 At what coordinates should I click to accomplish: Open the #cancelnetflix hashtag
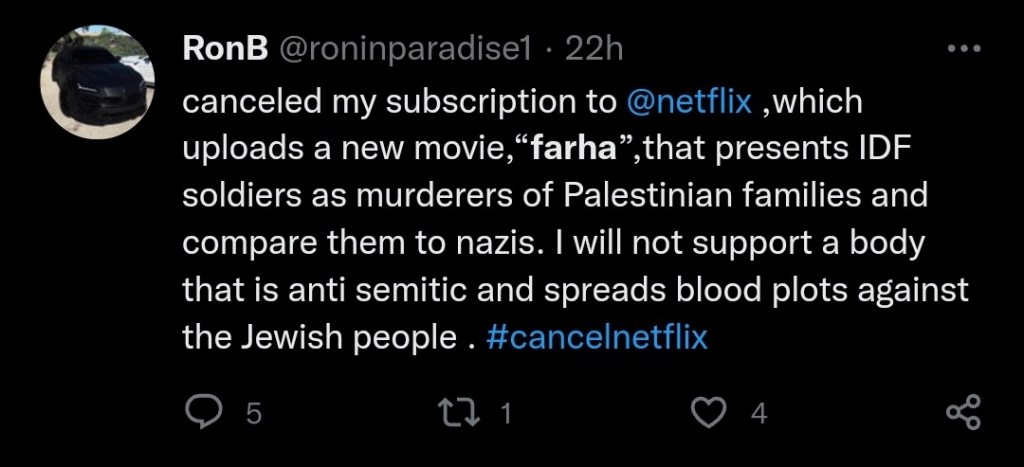[x=597, y=337]
